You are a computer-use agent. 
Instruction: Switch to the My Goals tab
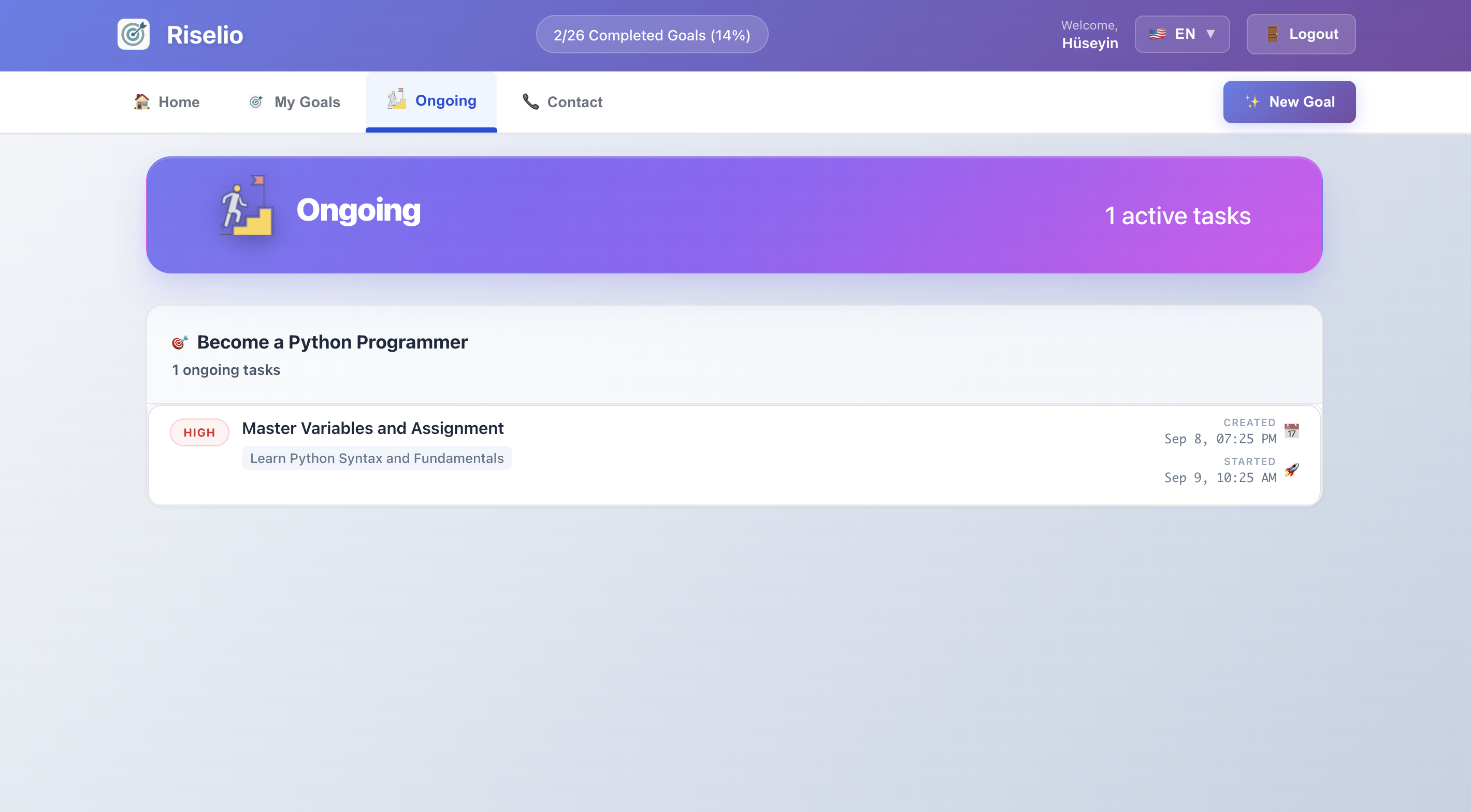pyautogui.click(x=295, y=102)
